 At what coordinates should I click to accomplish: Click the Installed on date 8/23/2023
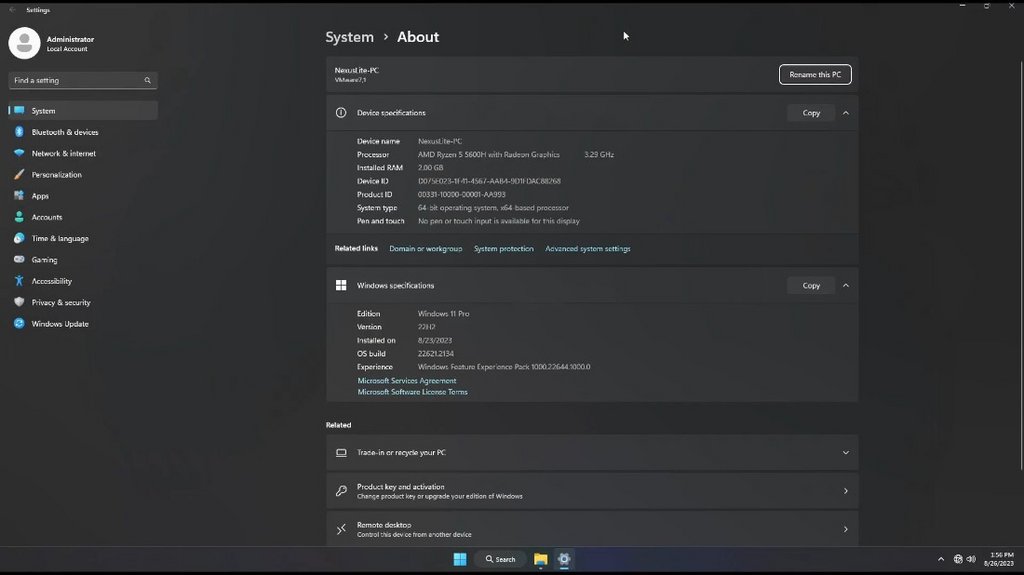tap(435, 340)
